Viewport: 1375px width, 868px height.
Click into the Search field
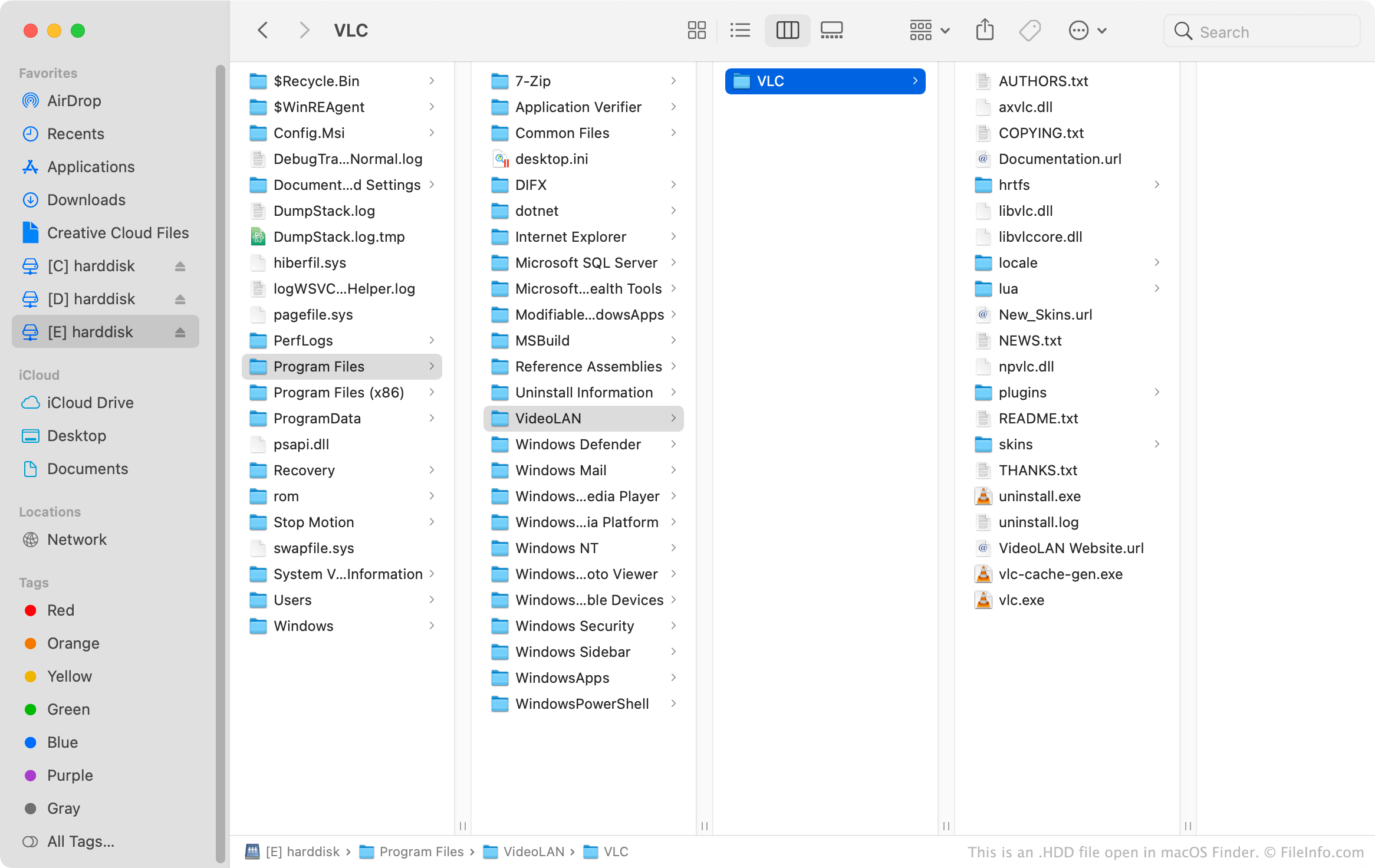pyautogui.click(x=1262, y=31)
